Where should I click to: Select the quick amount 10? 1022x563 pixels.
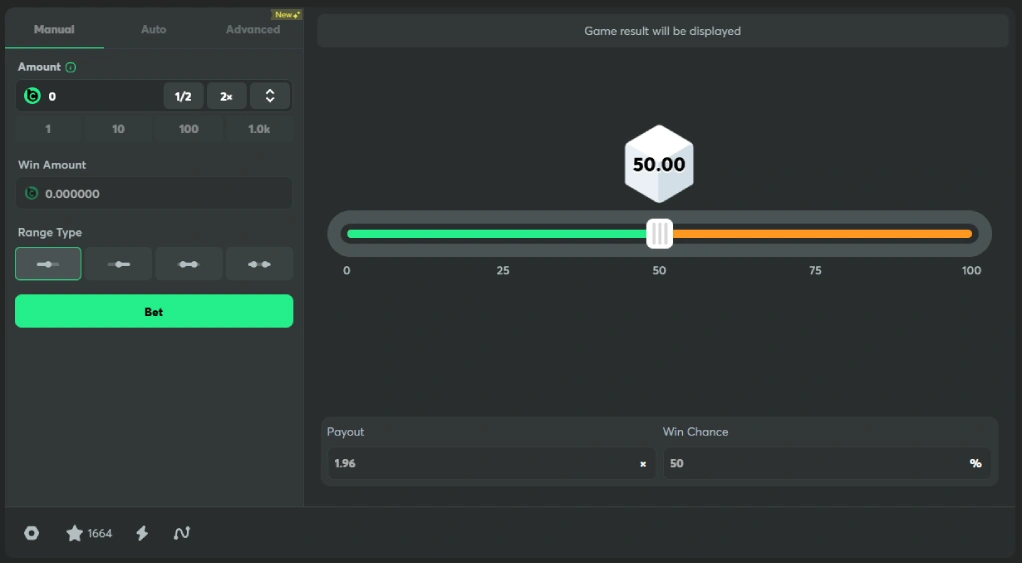pyautogui.click(x=118, y=129)
